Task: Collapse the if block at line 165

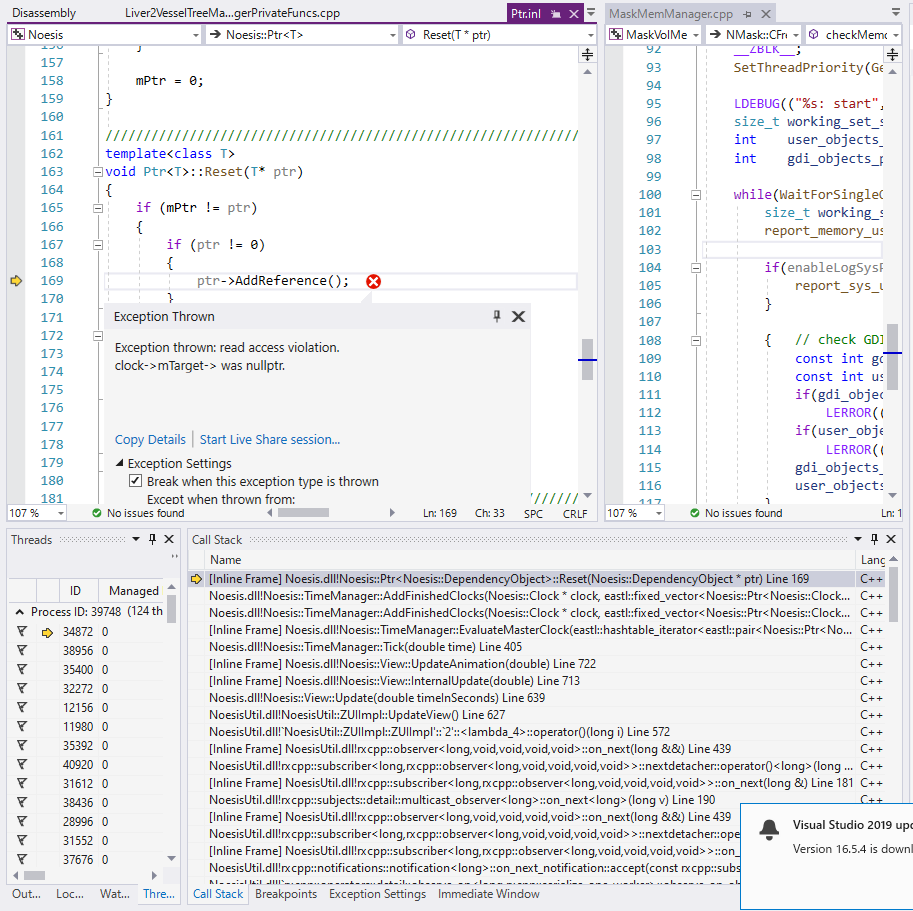Action: [x=98, y=208]
